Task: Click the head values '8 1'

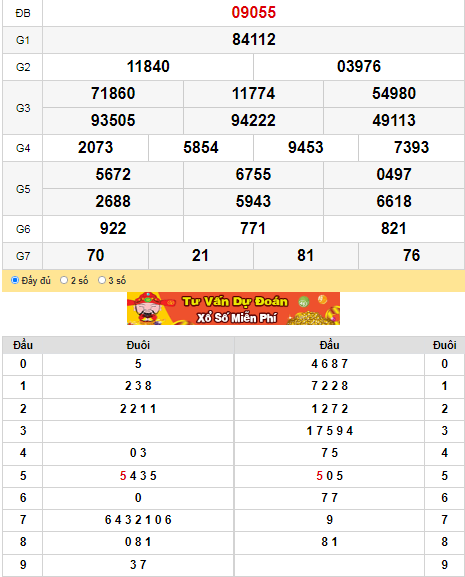Action: [330, 542]
